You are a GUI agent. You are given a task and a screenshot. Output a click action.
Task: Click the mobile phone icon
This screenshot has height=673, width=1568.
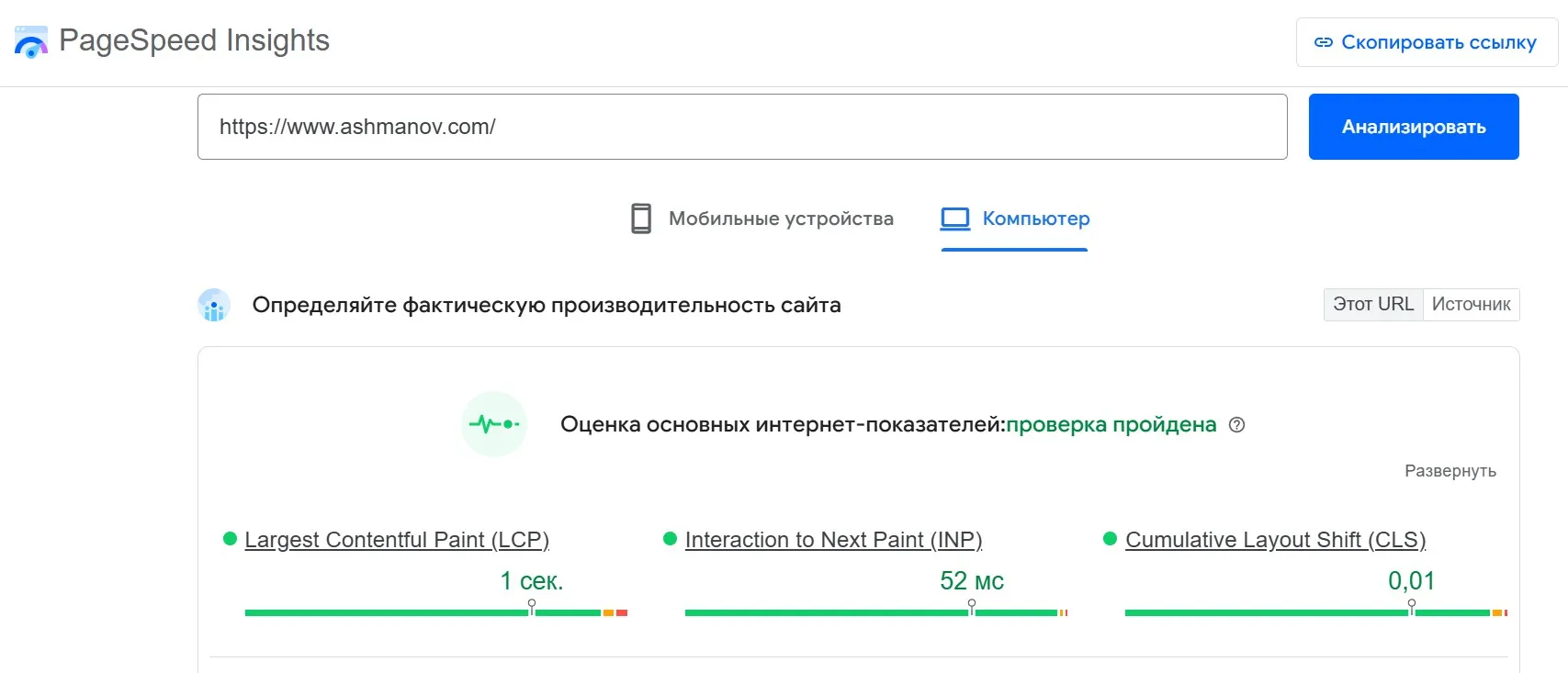point(641,219)
